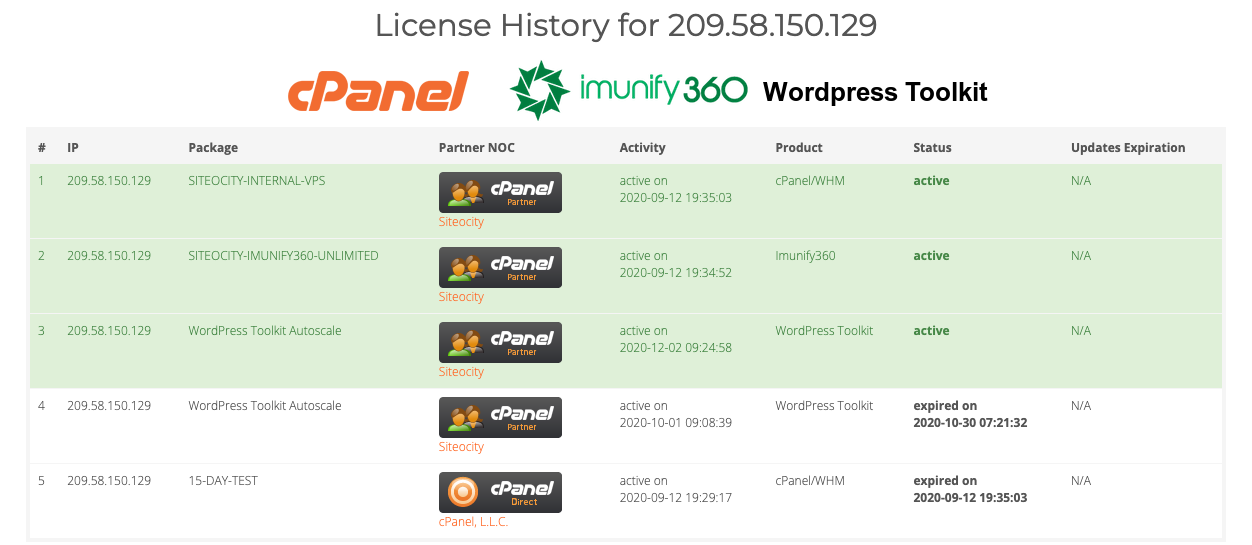Click the cPanel Direct badge in row 5
Image resolution: width=1252 pixels, height=545 pixels.
pos(500,492)
